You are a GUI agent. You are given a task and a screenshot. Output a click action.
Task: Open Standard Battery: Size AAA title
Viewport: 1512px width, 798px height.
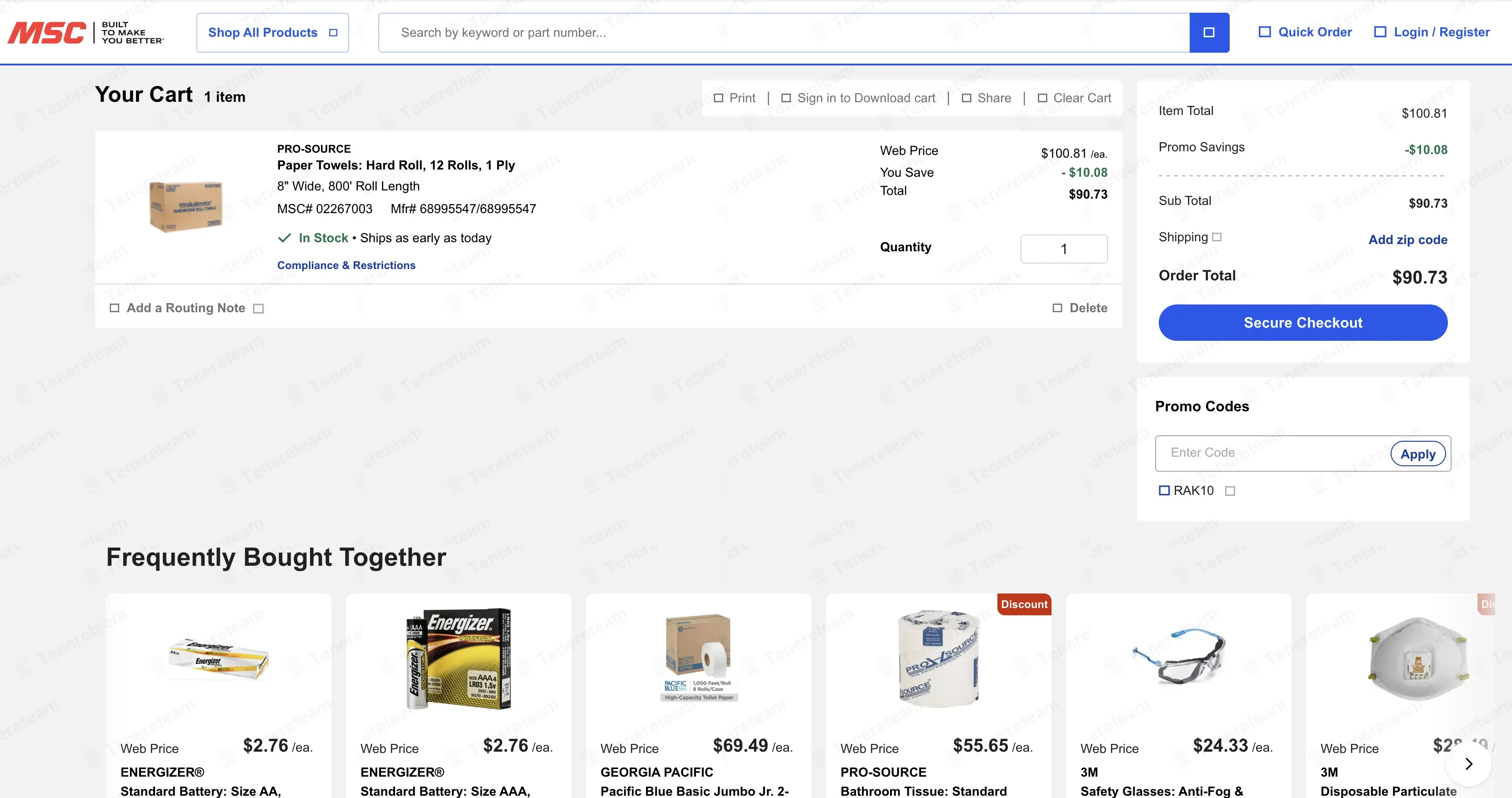445,791
